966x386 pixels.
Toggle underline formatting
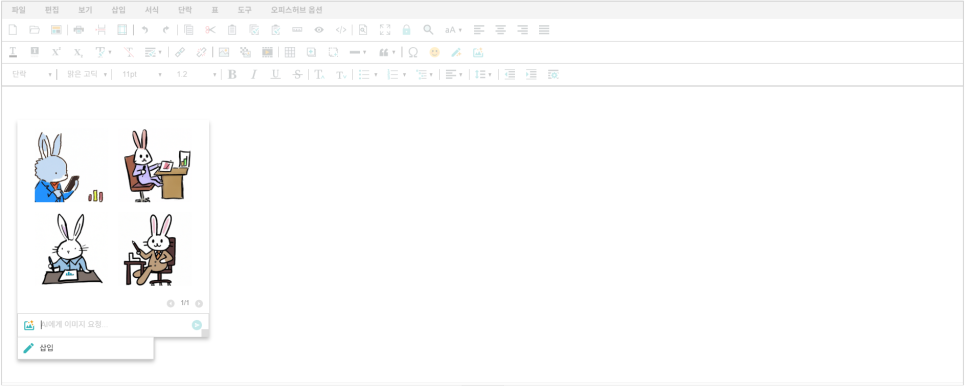(x=275, y=74)
